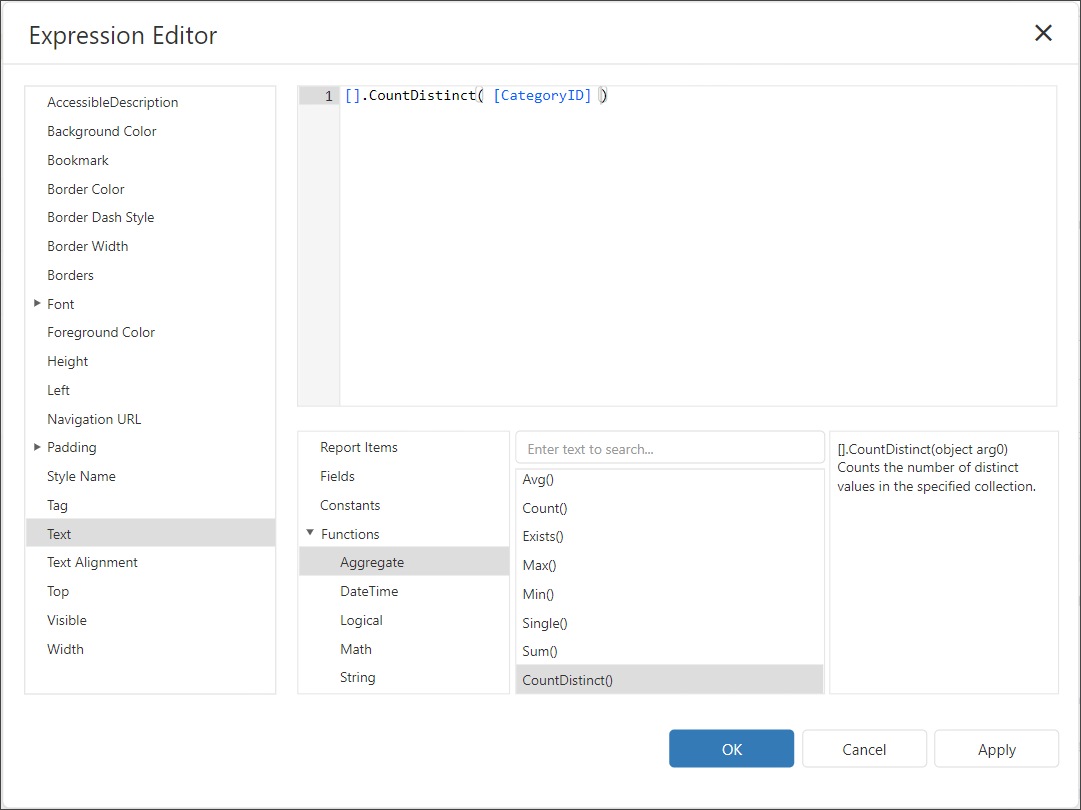The image size is (1081, 810).
Task: Select the Height property
Action: [x=150, y=361]
